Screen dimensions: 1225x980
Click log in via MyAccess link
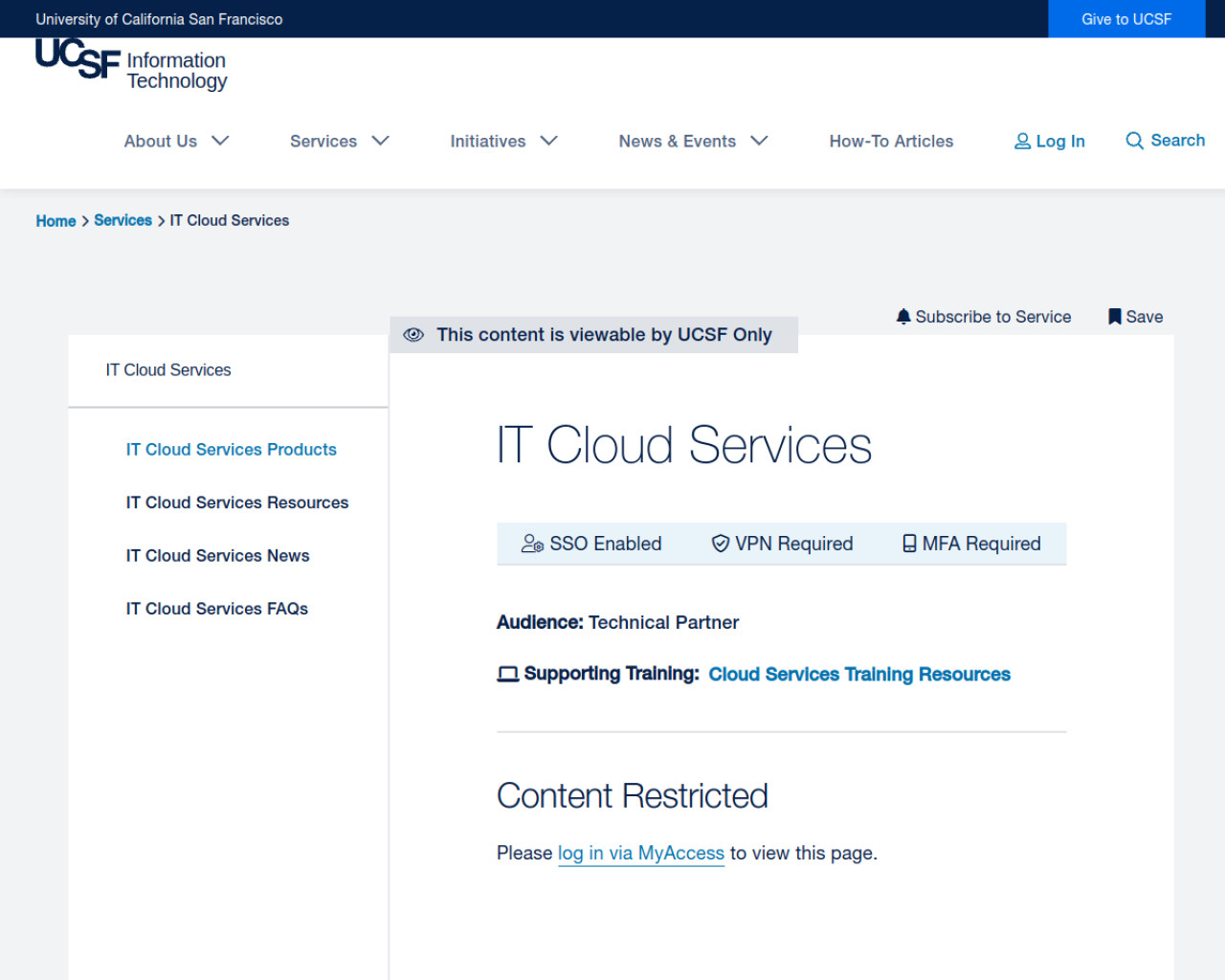tap(641, 853)
